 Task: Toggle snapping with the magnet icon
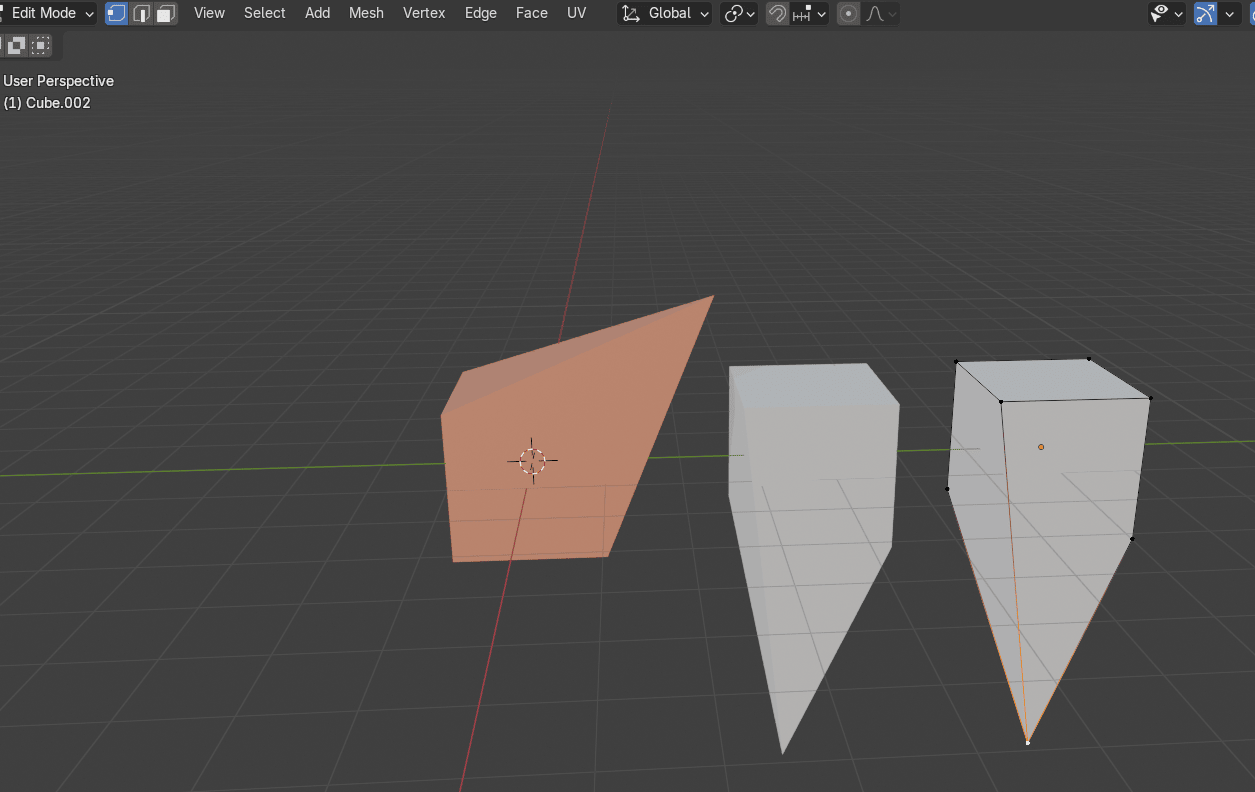click(777, 13)
